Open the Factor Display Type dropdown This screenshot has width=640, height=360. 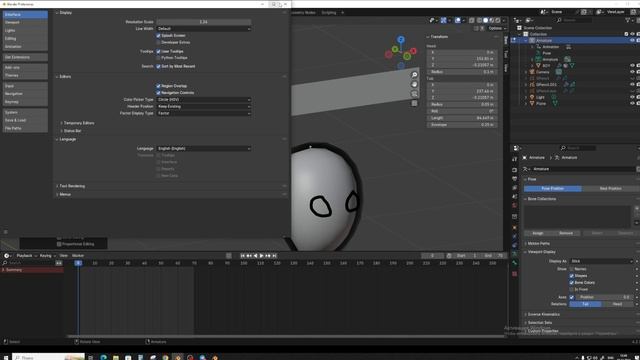coord(204,113)
